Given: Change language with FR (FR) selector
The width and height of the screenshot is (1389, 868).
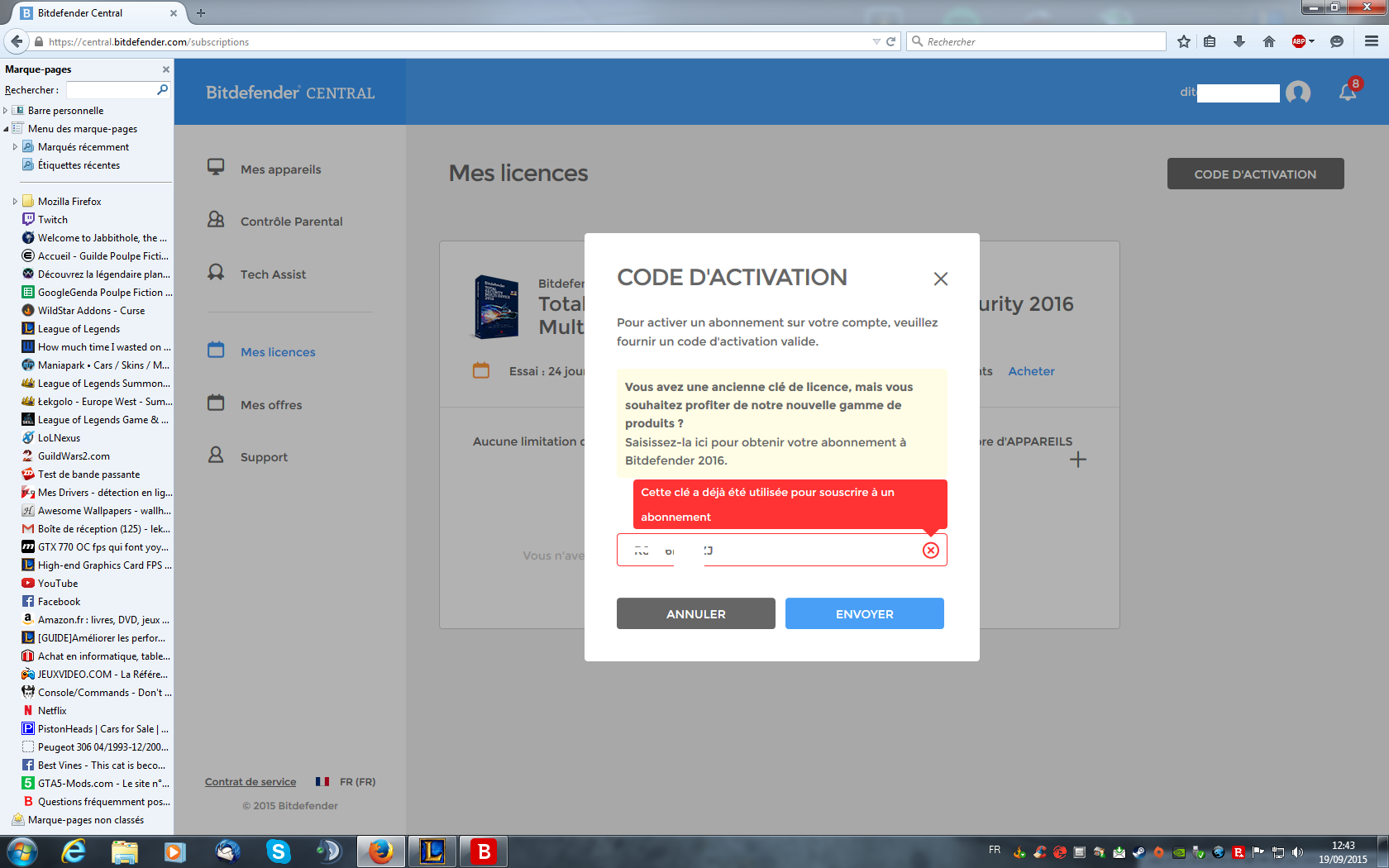Looking at the screenshot, I should tap(346, 782).
